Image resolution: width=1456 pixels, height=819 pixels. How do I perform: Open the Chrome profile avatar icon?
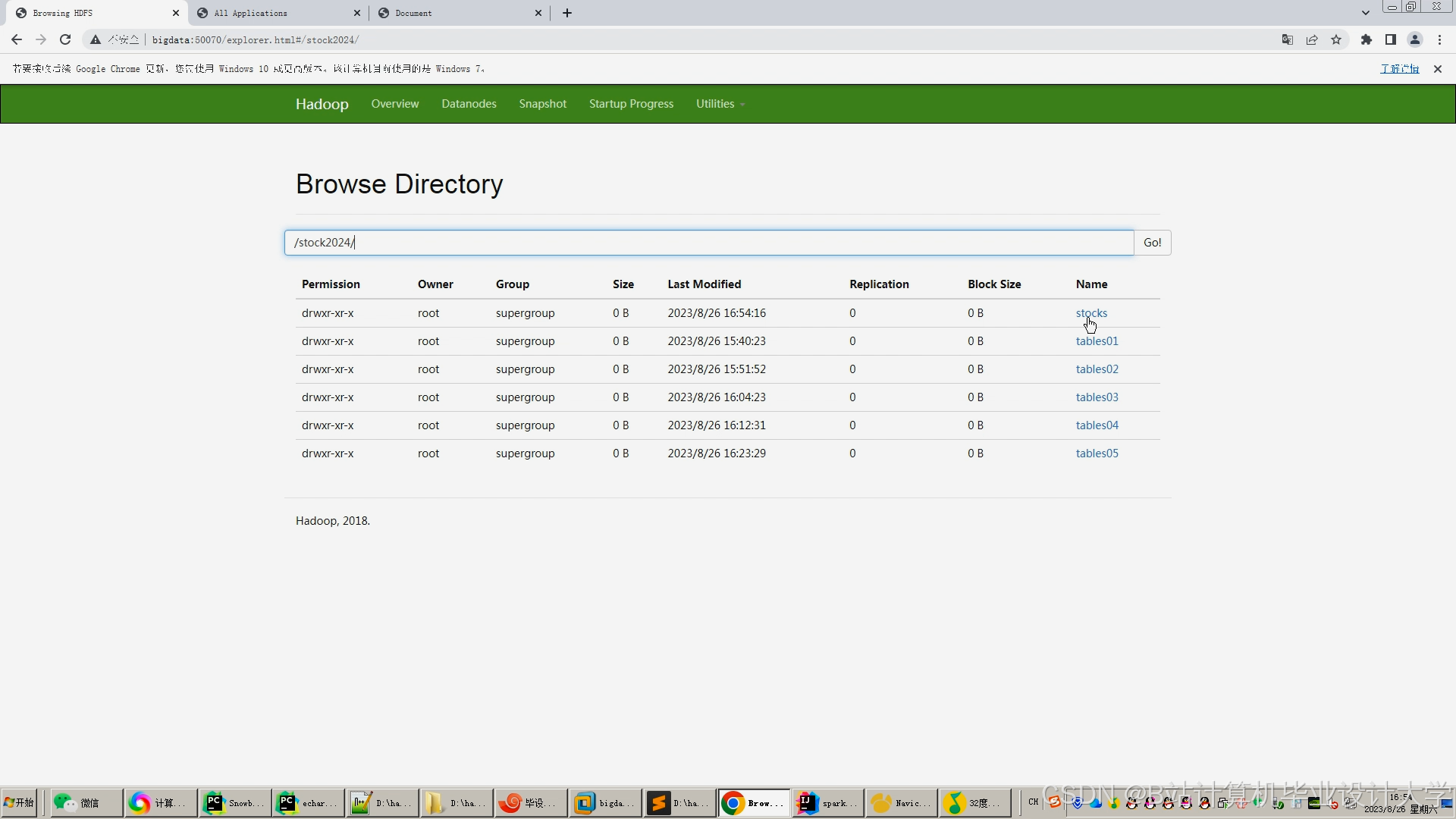click(1415, 39)
